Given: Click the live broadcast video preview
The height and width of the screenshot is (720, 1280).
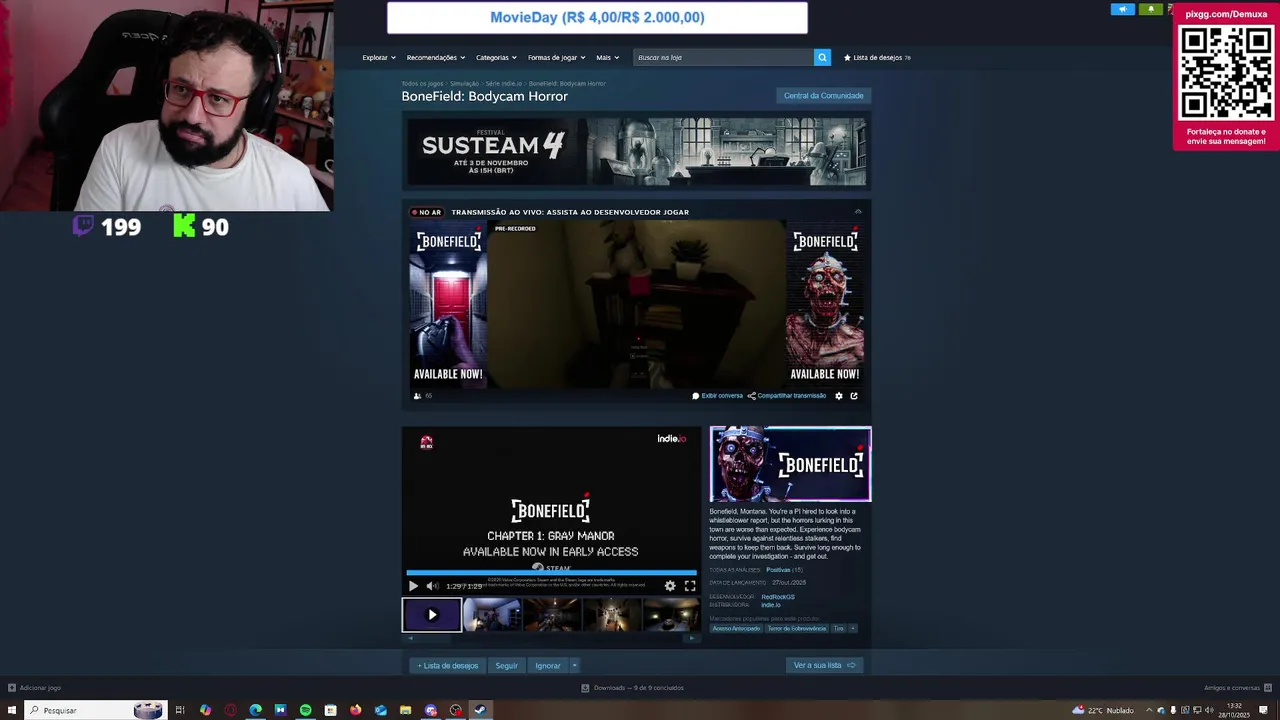Looking at the screenshot, I should click(x=636, y=304).
